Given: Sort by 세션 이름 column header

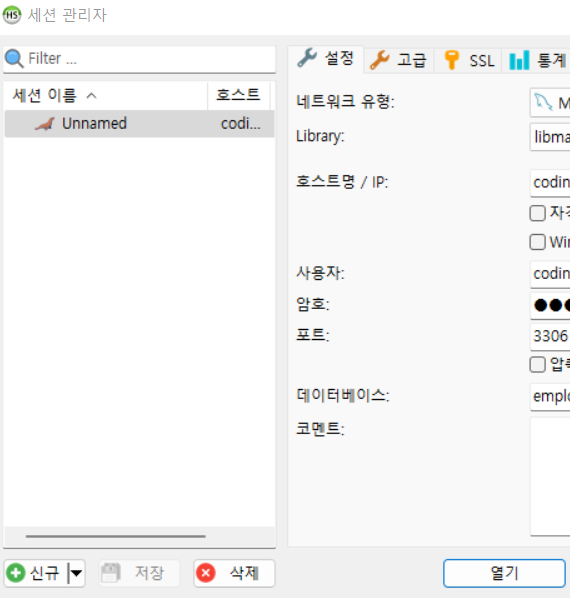Looking at the screenshot, I should coord(105,95).
